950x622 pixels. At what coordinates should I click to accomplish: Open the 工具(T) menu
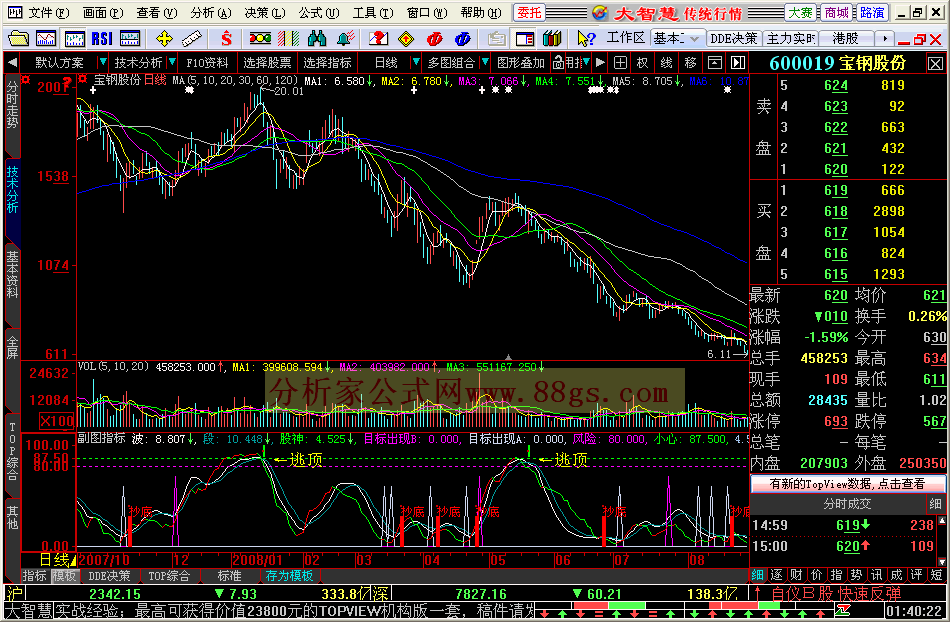coord(373,12)
